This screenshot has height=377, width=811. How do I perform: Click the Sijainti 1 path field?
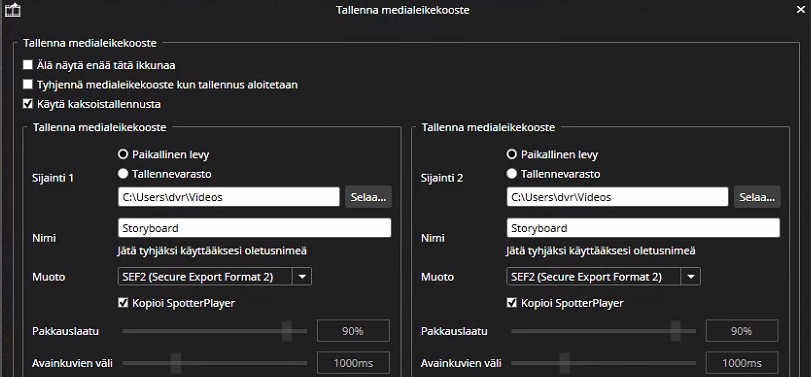229,197
